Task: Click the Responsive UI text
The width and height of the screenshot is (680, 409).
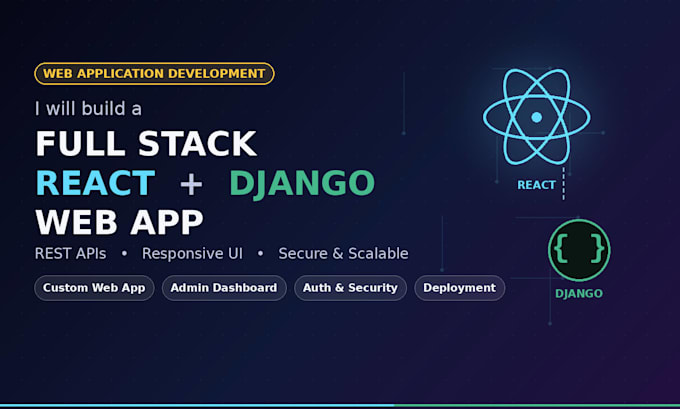Action: (x=193, y=254)
